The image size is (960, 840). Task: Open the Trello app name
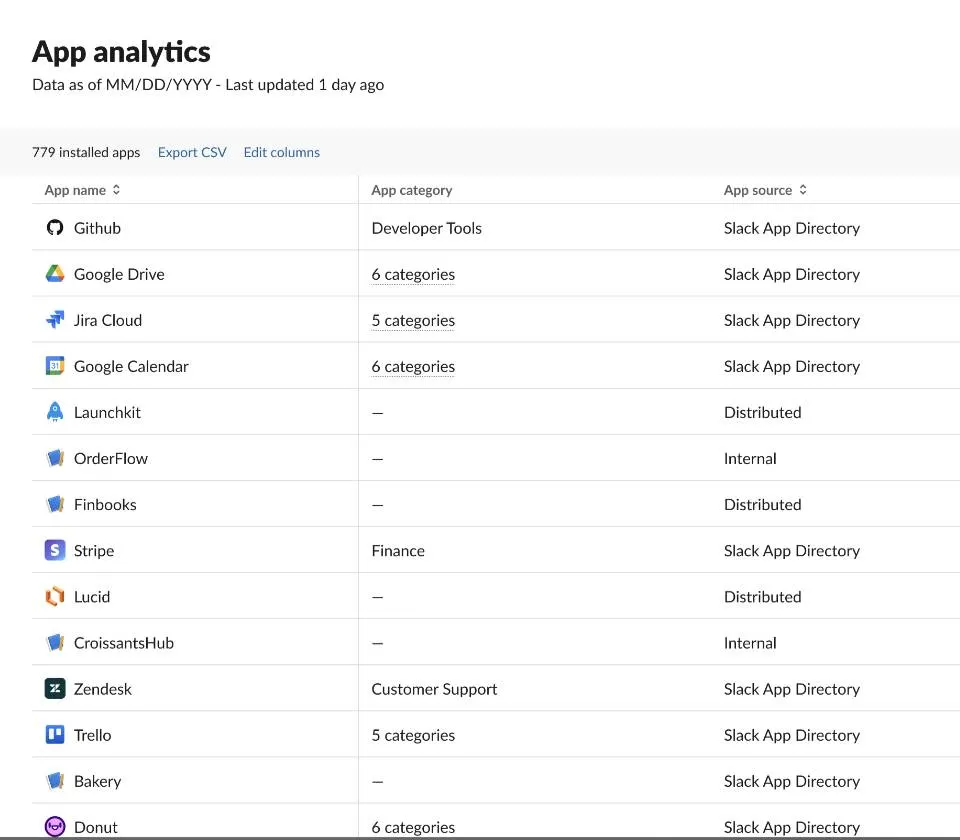[92, 735]
